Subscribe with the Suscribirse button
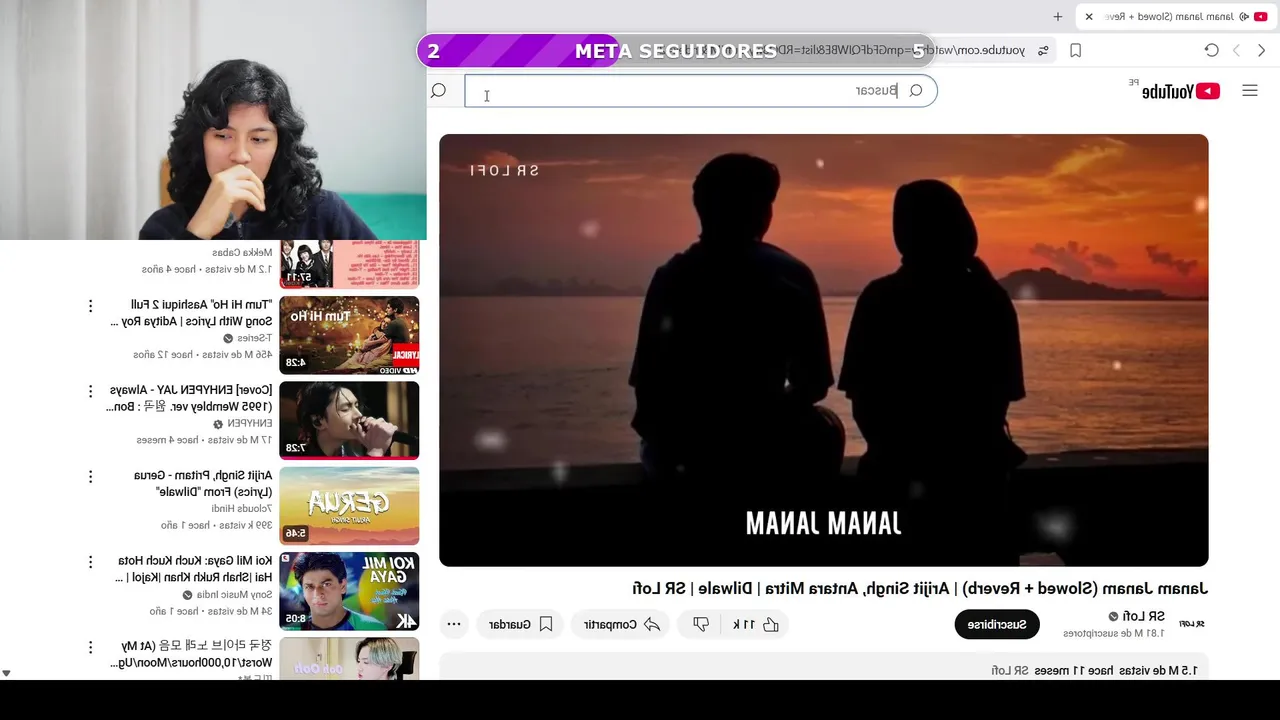Image resolution: width=1280 pixels, height=720 pixels. point(997,625)
